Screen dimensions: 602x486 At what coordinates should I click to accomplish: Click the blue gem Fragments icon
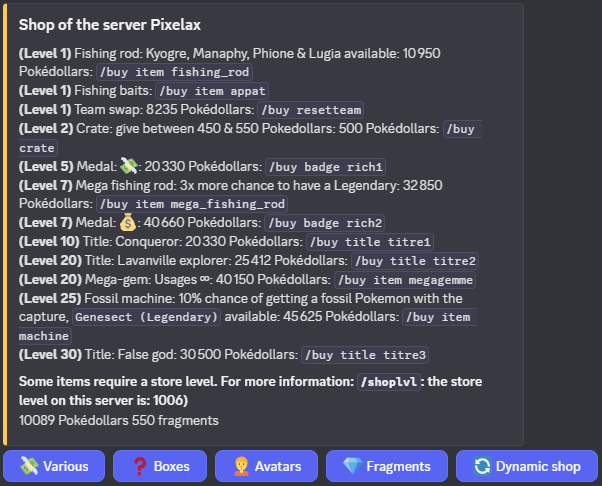click(352, 466)
